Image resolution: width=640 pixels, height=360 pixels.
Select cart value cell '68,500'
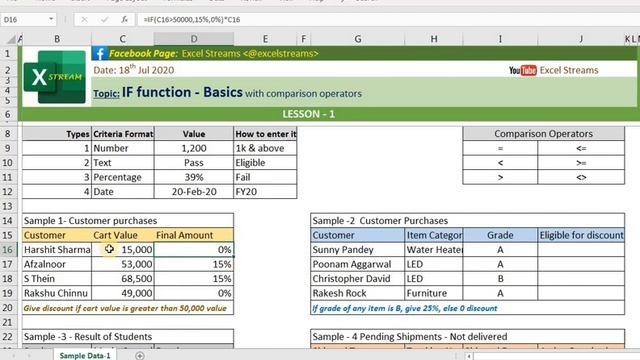[123, 279]
